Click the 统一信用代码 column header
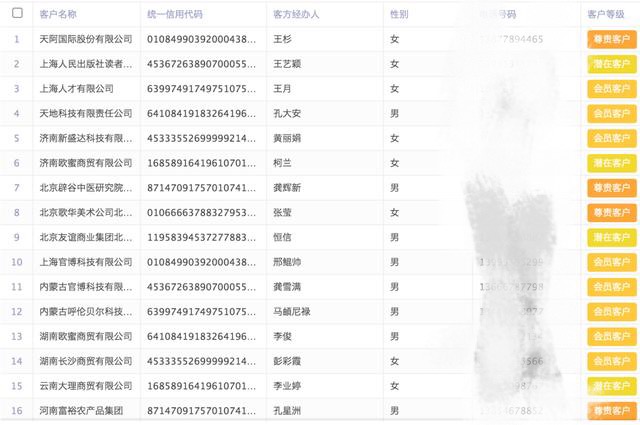Image resolution: width=640 pixels, height=425 pixels. click(175, 14)
